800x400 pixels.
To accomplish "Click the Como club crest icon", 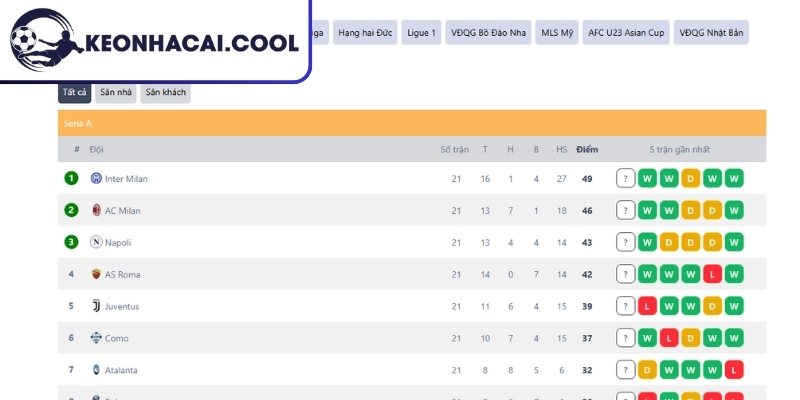I will tap(96, 337).
